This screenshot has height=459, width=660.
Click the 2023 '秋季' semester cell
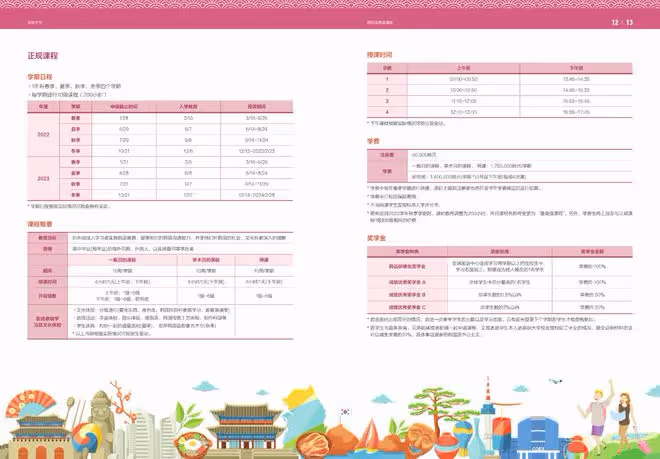75,184
